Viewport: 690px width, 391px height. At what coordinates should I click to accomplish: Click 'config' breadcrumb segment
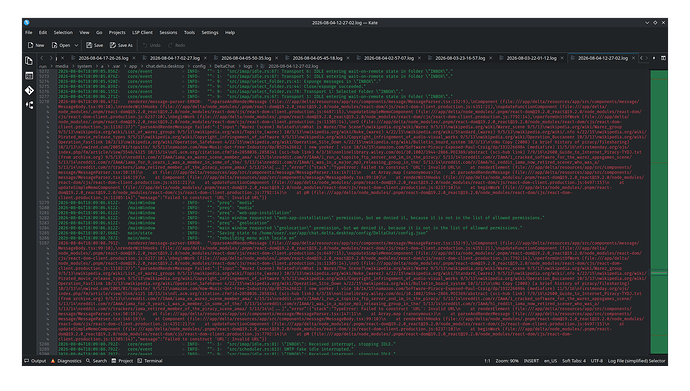pos(199,66)
